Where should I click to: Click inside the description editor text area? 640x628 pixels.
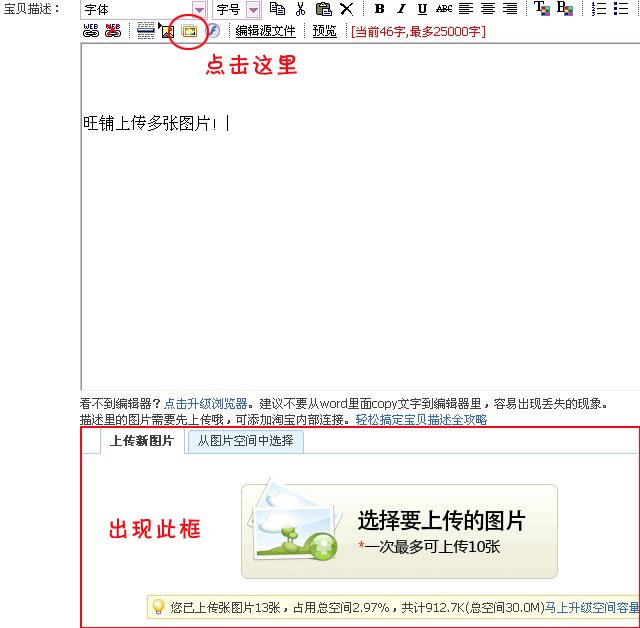coord(360,216)
